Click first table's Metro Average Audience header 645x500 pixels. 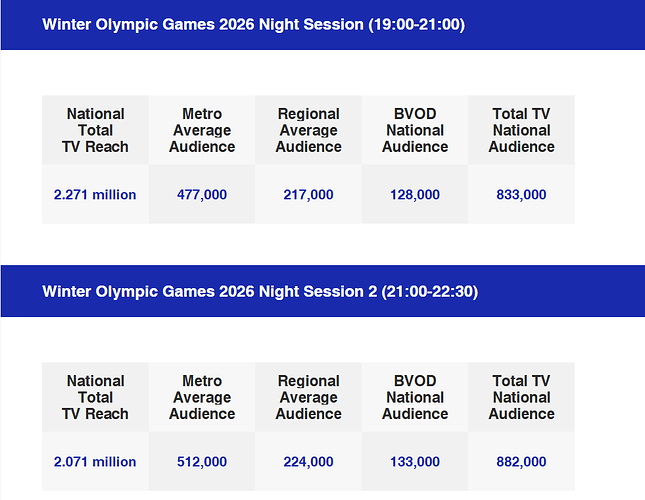pos(202,130)
